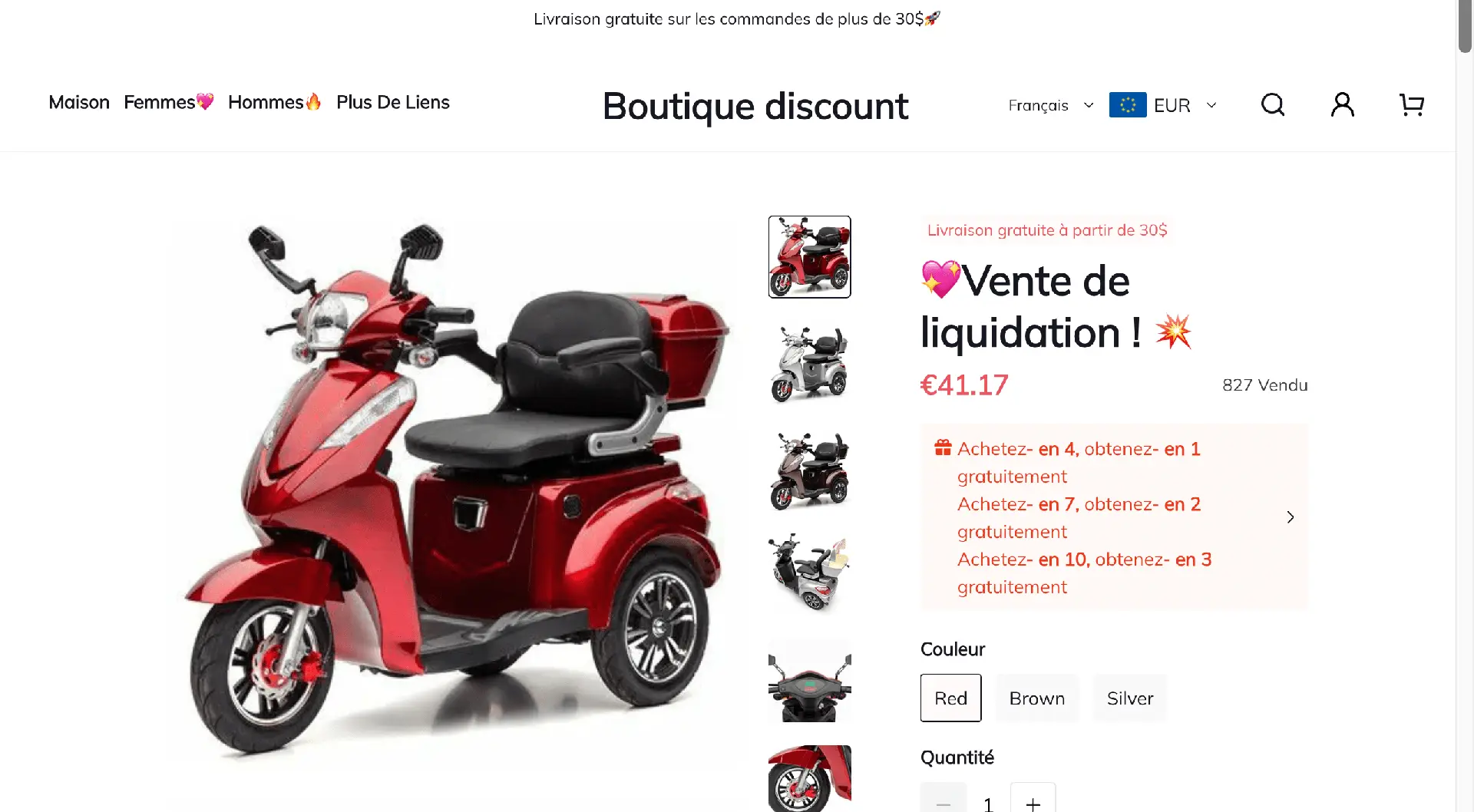Viewport: 1474px width, 812px height.
Task: Open the shopping cart icon
Action: 1412,104
